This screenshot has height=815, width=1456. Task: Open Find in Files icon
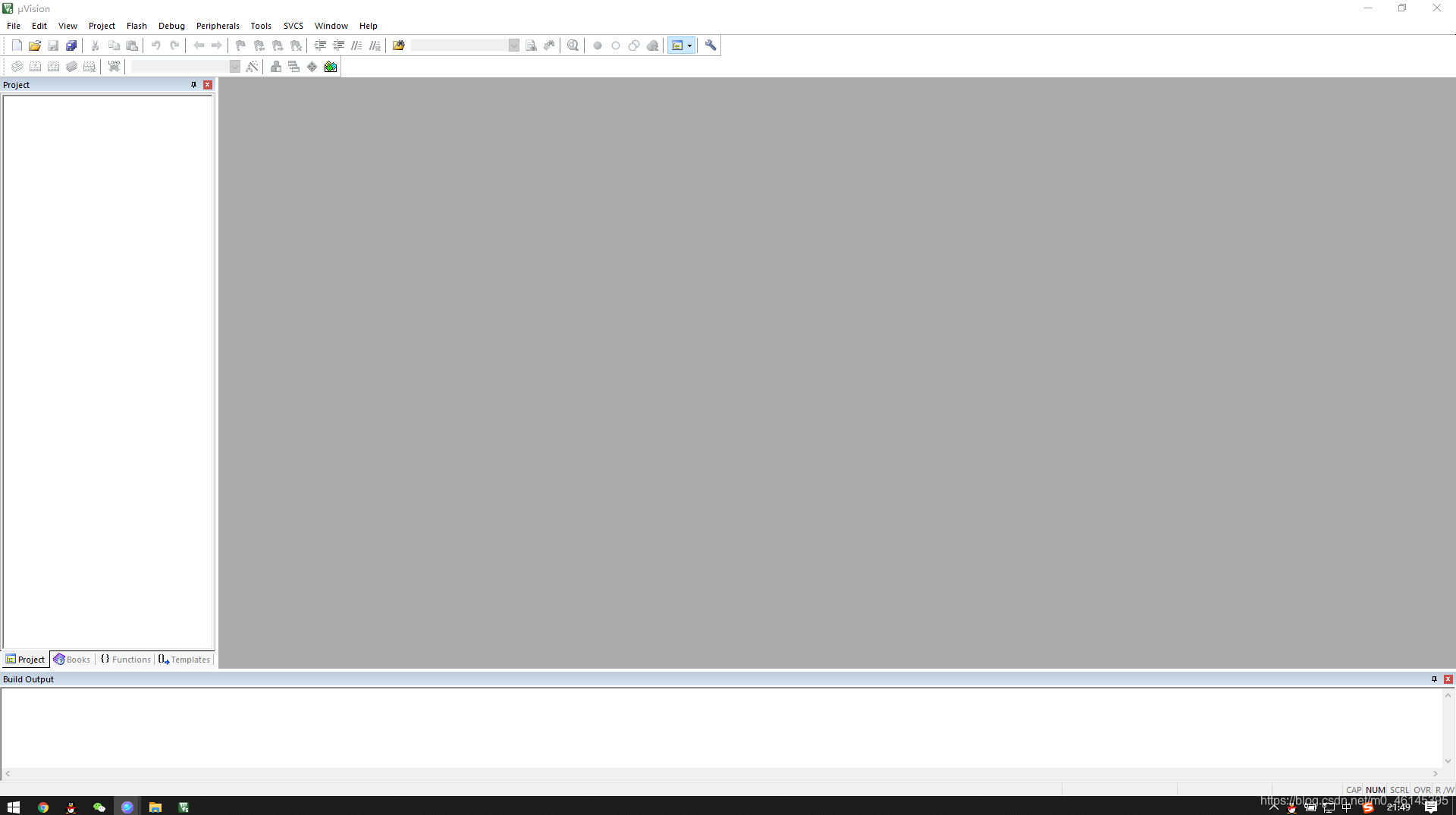tap(399, 45)
